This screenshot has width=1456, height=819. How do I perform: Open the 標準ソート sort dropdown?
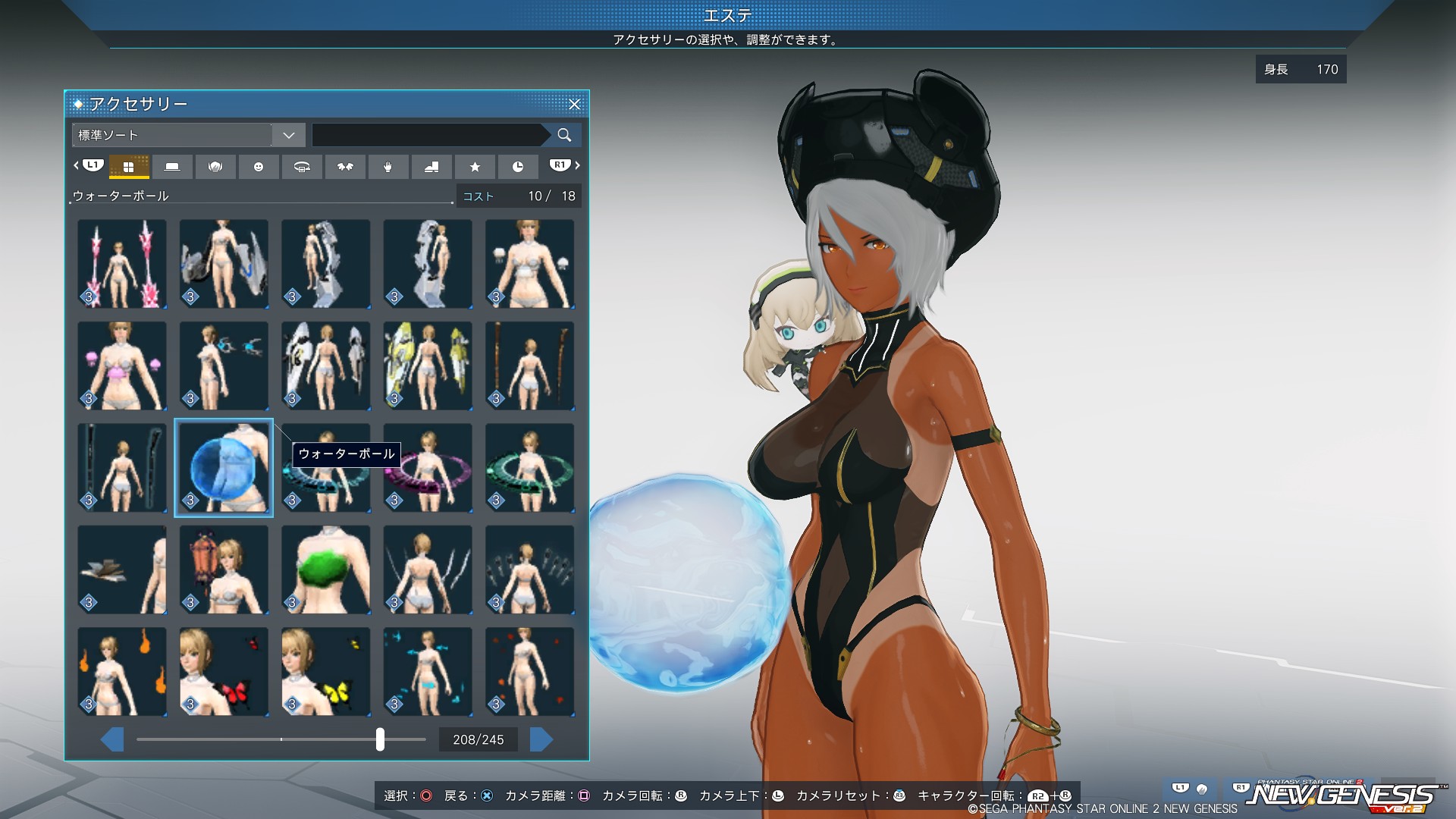[172, 135]
